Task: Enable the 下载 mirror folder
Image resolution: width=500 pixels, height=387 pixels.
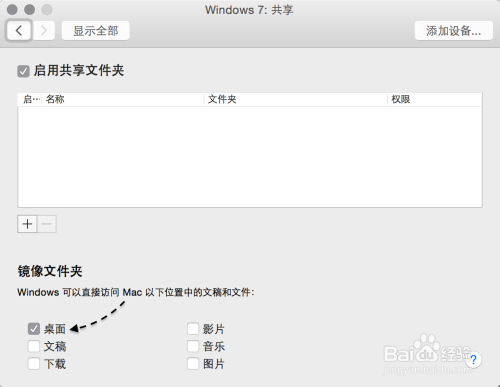Action: [x=34, y=364]
